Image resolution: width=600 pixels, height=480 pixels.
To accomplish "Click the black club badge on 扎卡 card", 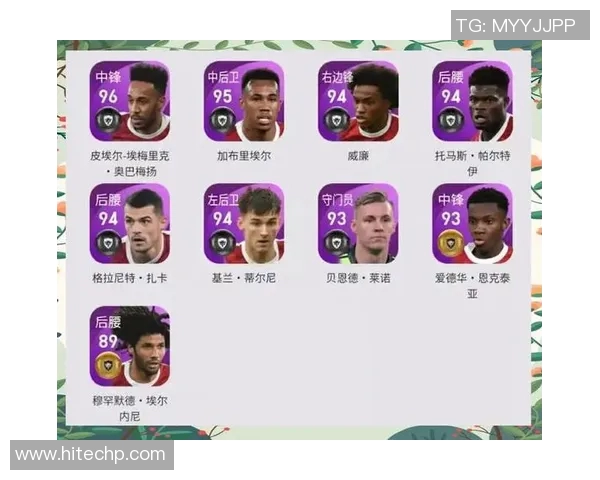I will click(x=108, y=243).
